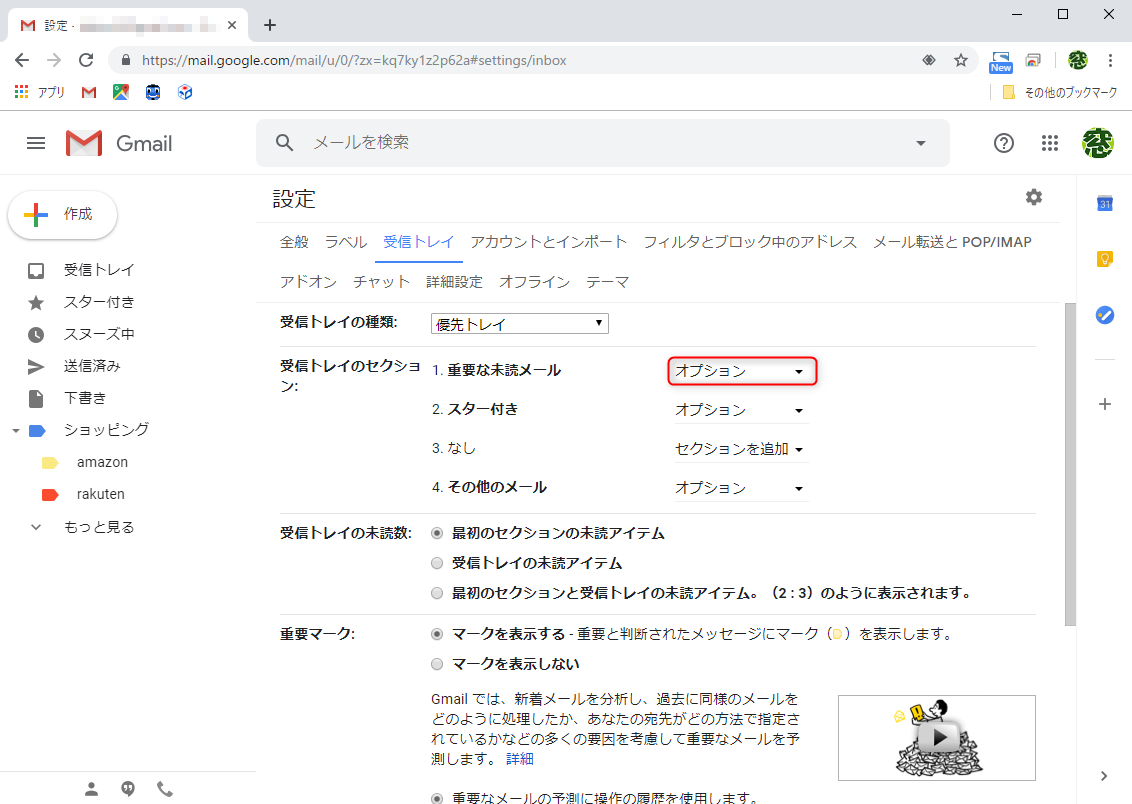Click the 作成 compose button

(62, 214)
